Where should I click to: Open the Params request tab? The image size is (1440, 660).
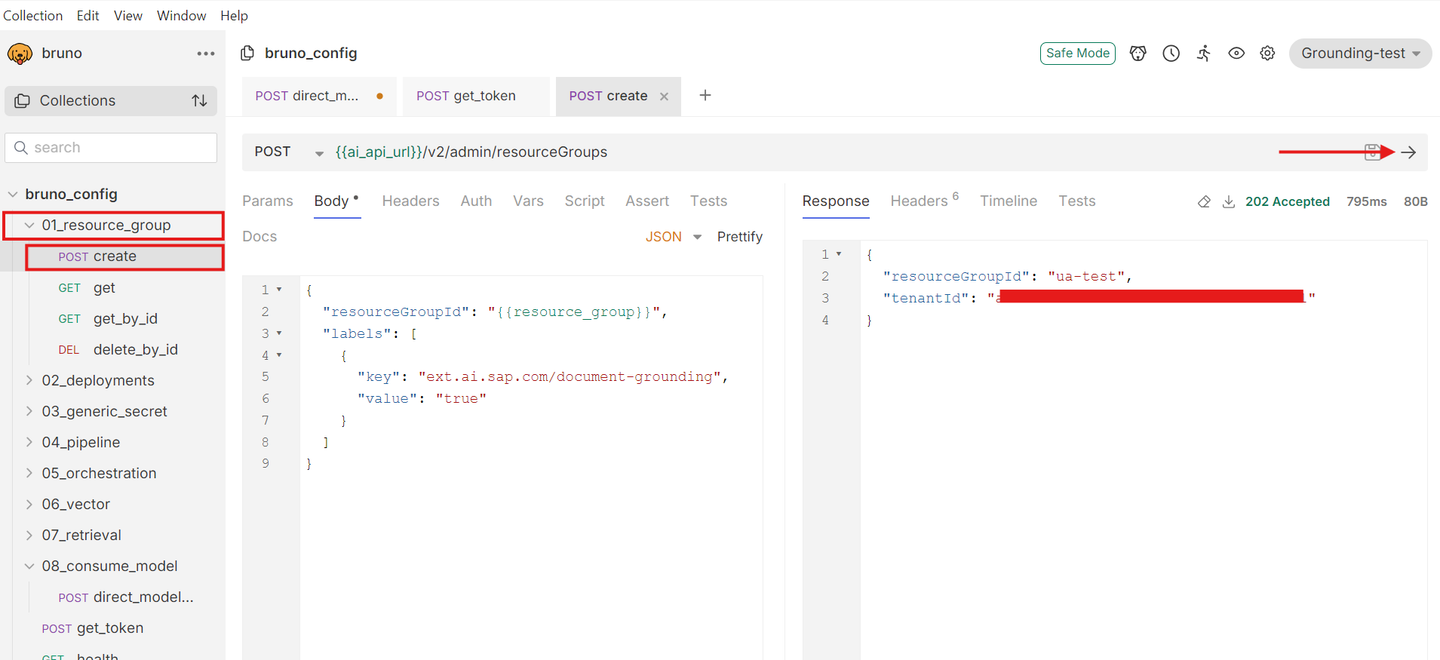268,201
